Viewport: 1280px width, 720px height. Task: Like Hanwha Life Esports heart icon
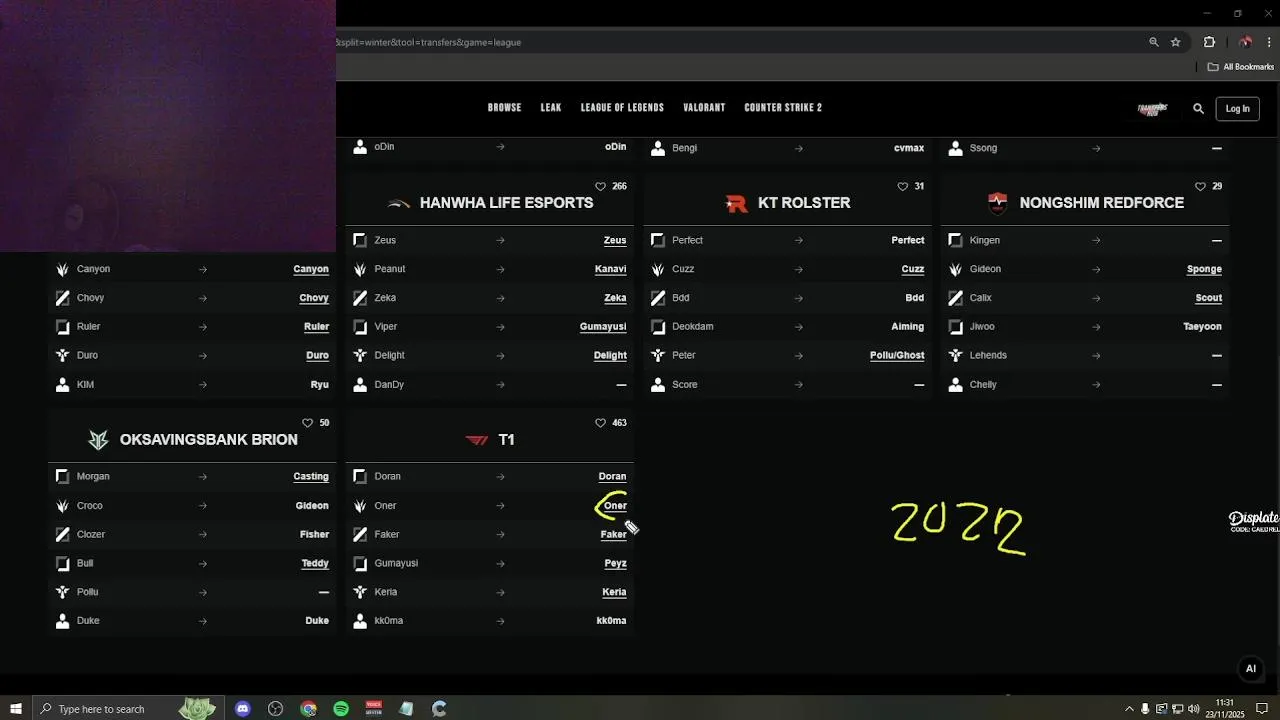[x=600, y=186]
